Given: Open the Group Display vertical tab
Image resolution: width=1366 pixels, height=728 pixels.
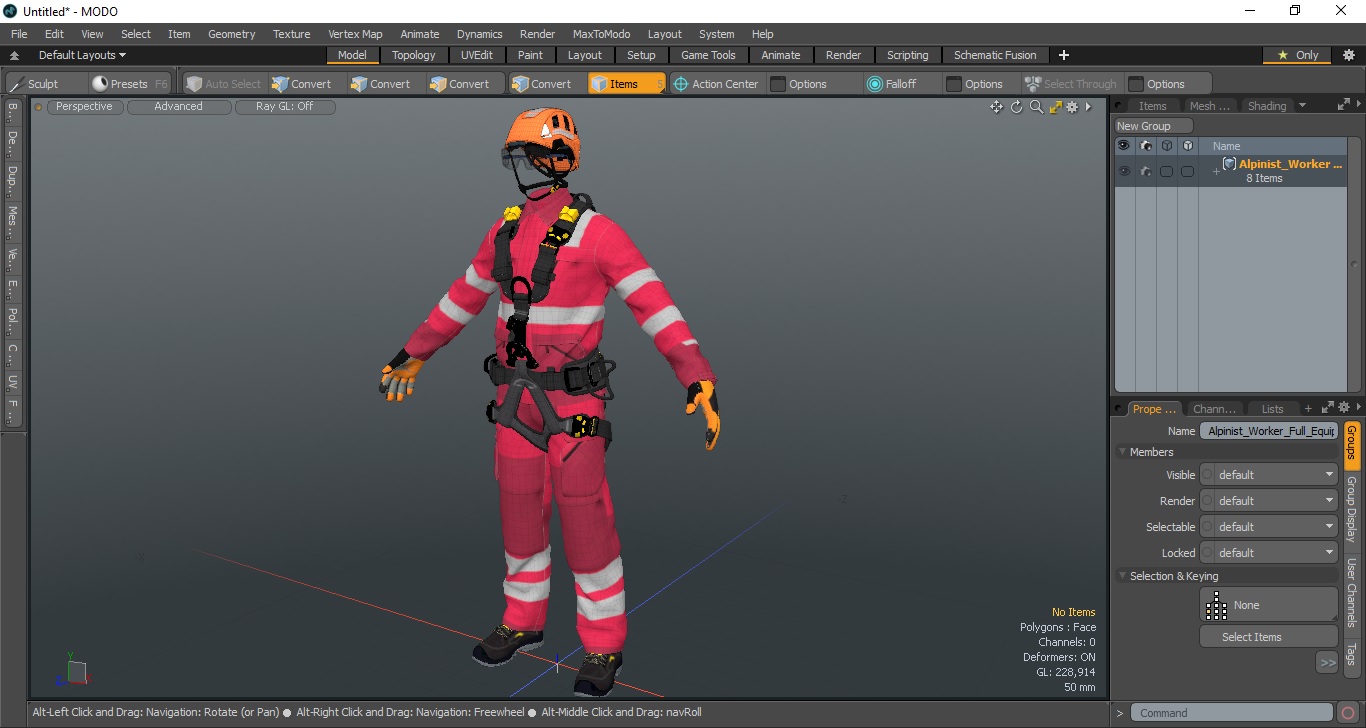Looking at the screenshot, I should tap(1351, 509).
